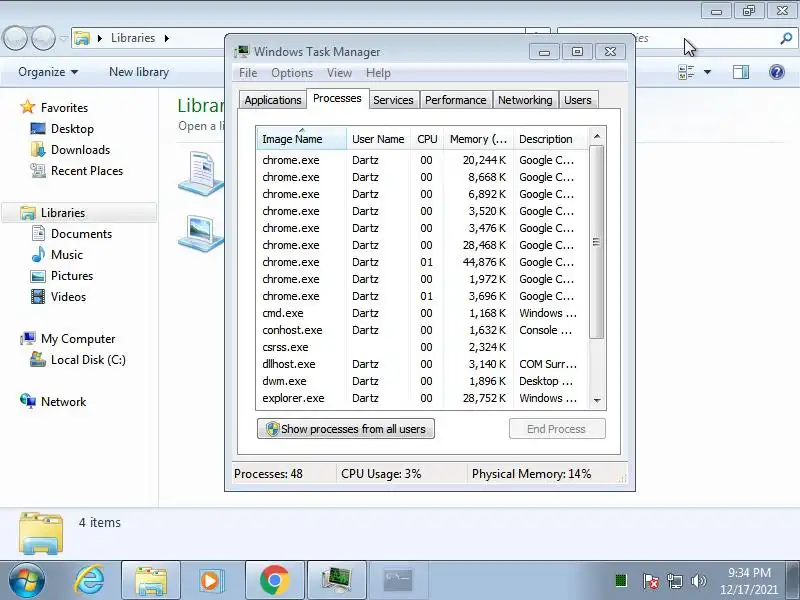
Task: Click the taskbar clock showing 9:34 PM
Action: pos(749,581)
